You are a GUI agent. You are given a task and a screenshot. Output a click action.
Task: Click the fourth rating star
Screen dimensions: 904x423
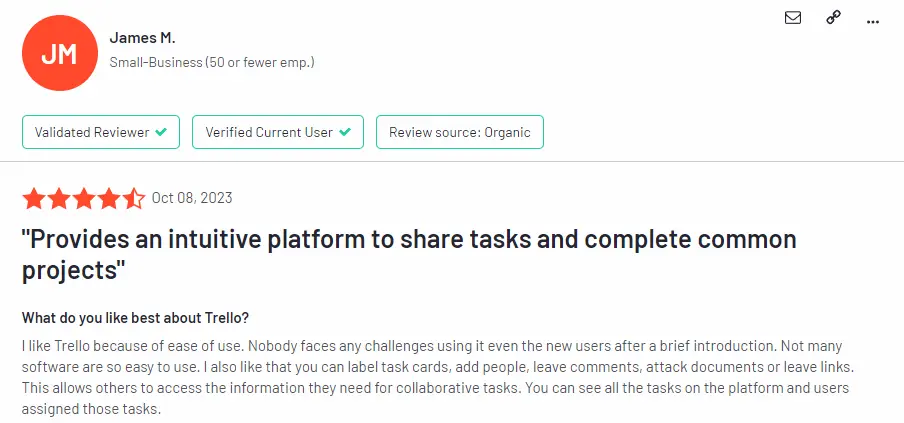click(108, 198)
